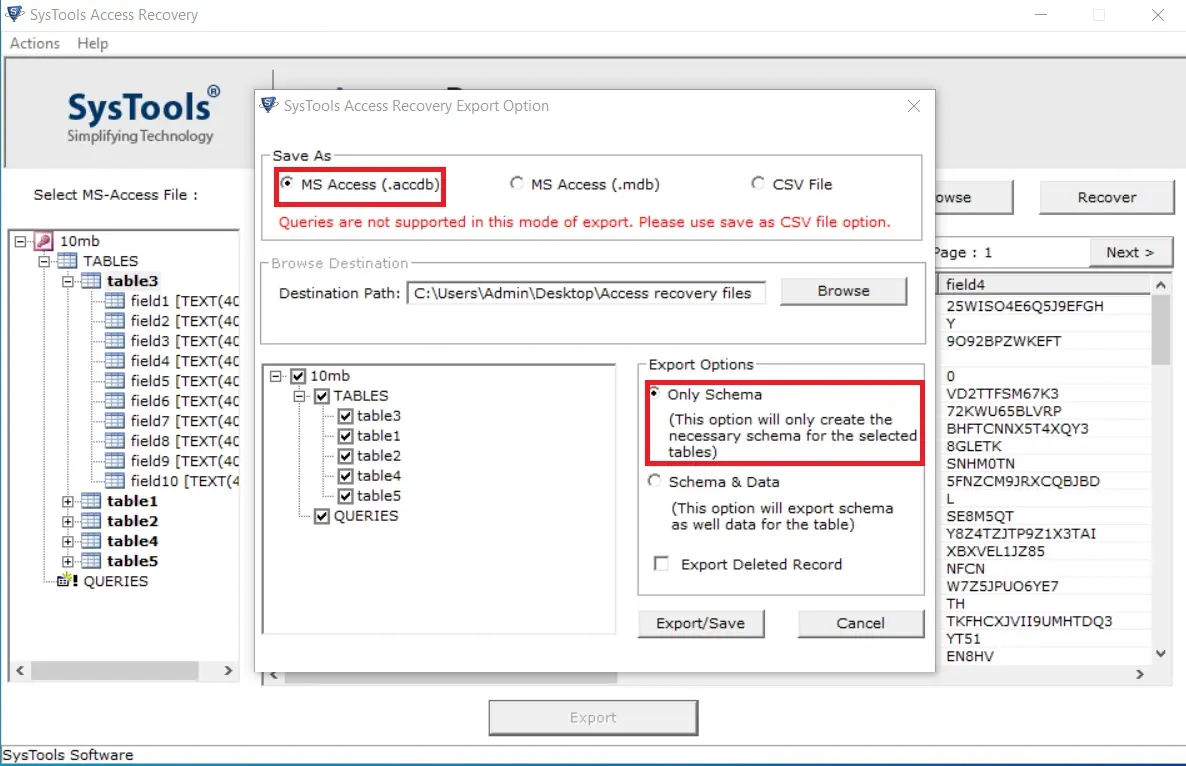1186x766 pixels.
Task: Click the field4 column icon in tree
Action: (114, 361)
